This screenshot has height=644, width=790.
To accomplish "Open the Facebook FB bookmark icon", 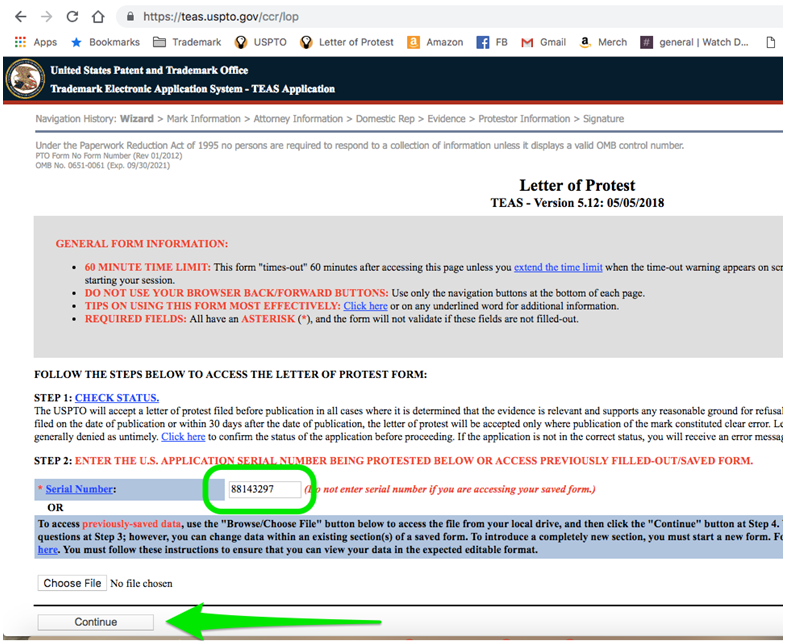I will [482, 42].
